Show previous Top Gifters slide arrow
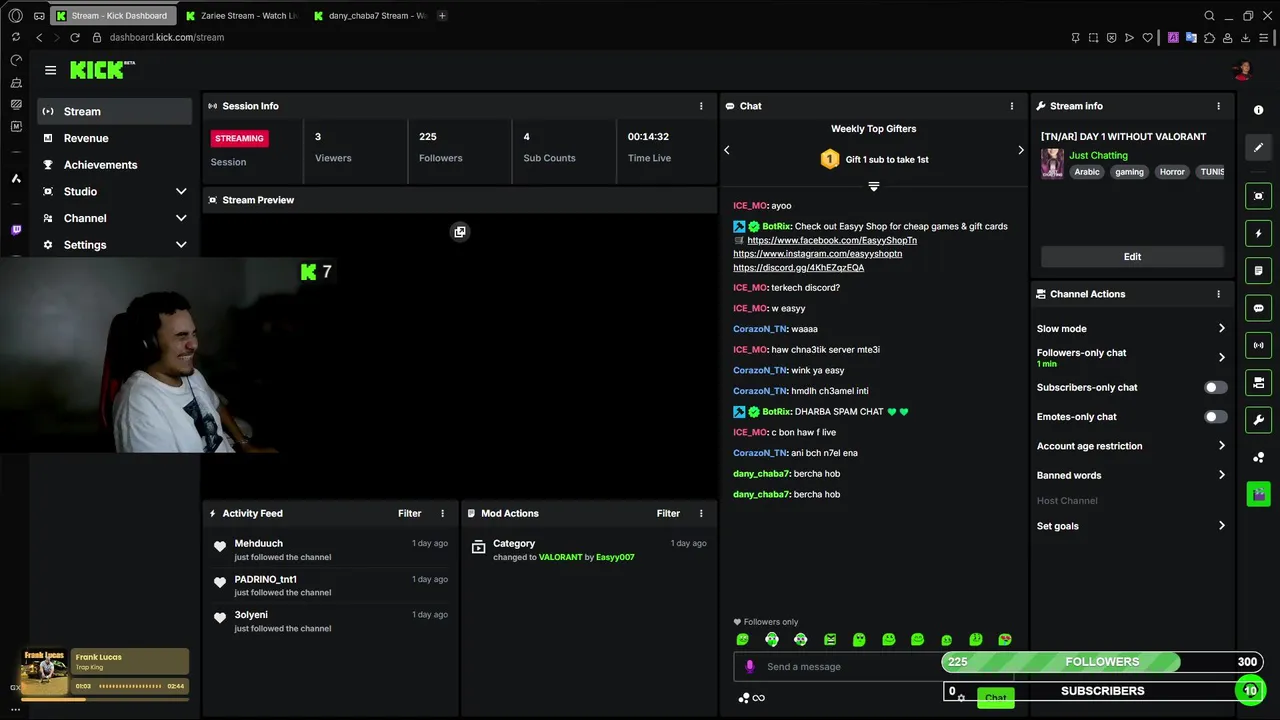The height and width of the screenshot is (720, 1280). click(727, 150)
